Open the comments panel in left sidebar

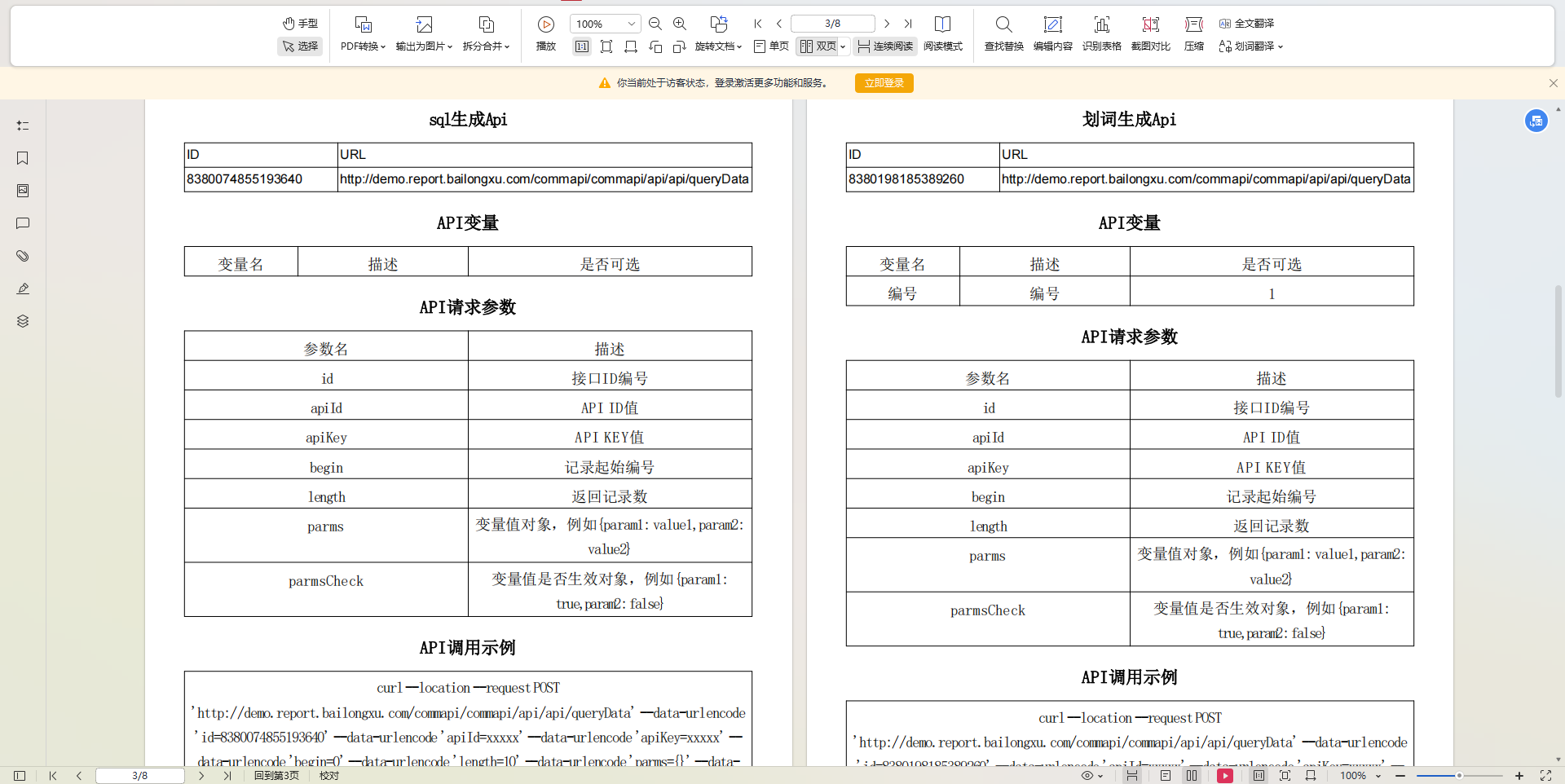[x=23, y=223]
